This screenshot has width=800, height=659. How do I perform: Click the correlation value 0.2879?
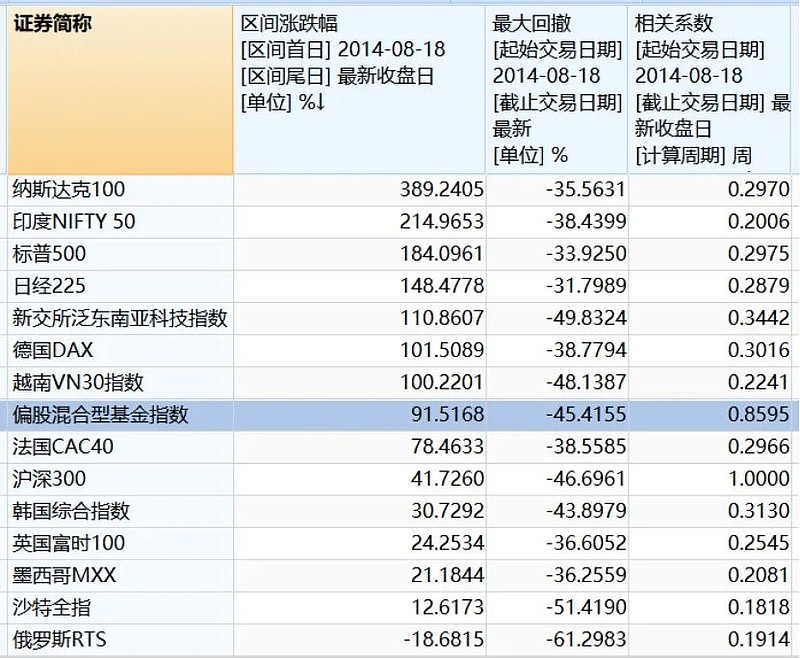pos(759,286)
